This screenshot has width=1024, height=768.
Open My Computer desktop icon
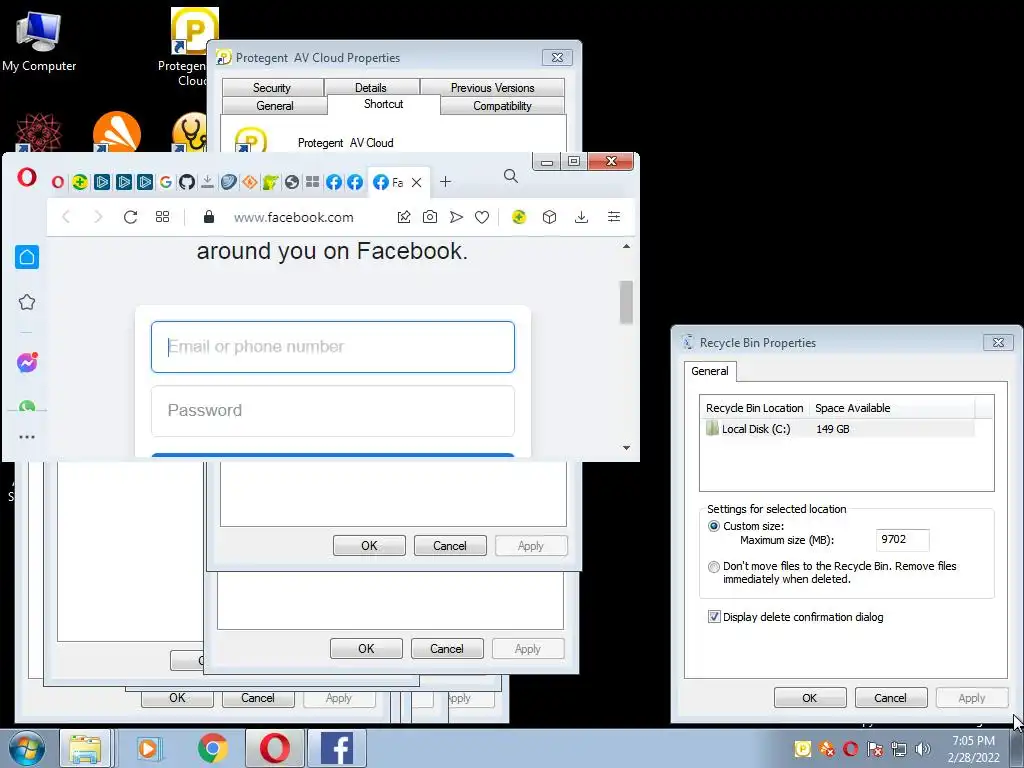pyautogui.click(x=39, y=40)
